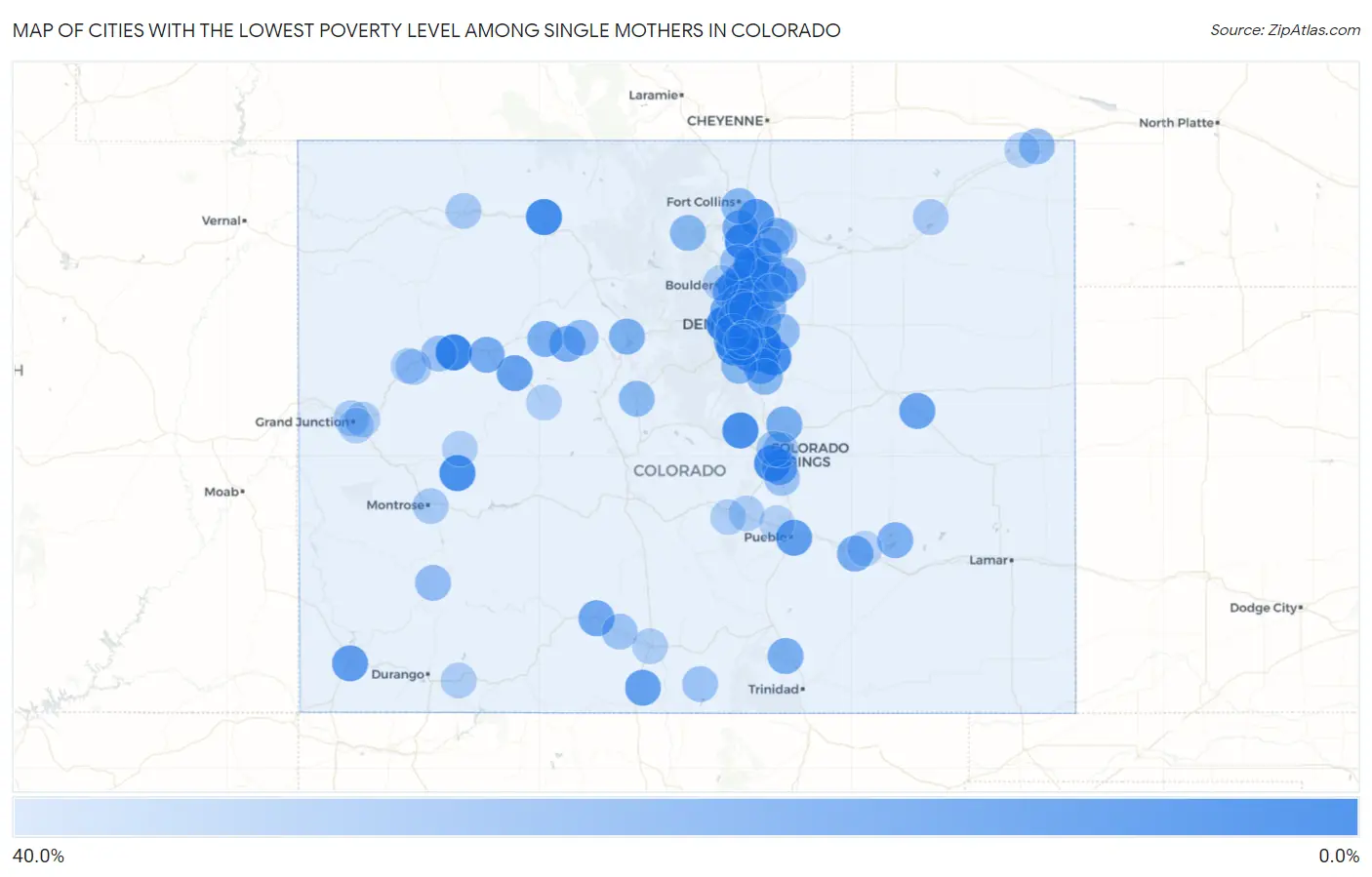Select the Cheyenne city label

click(x=725, y=121)
